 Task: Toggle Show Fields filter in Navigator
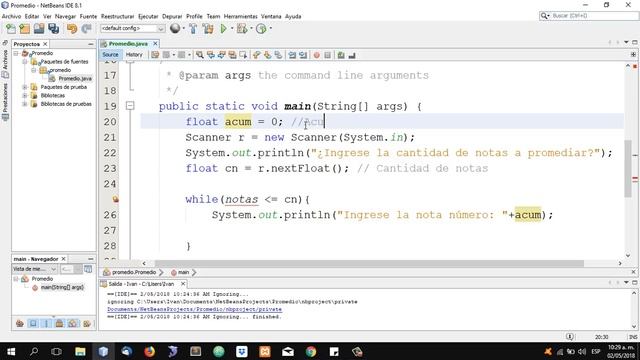pos(33,324)
